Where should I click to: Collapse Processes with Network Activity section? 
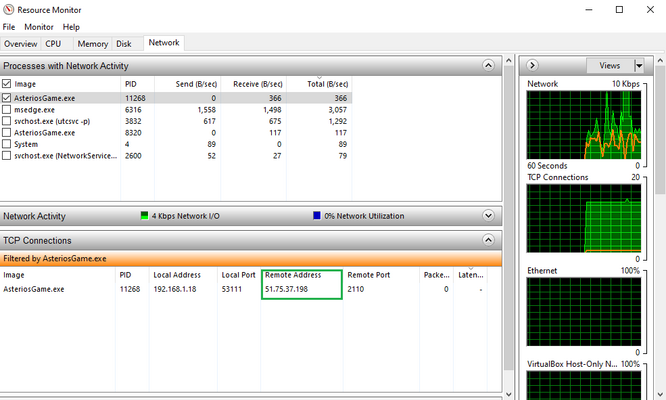click(x=488, y=65)
